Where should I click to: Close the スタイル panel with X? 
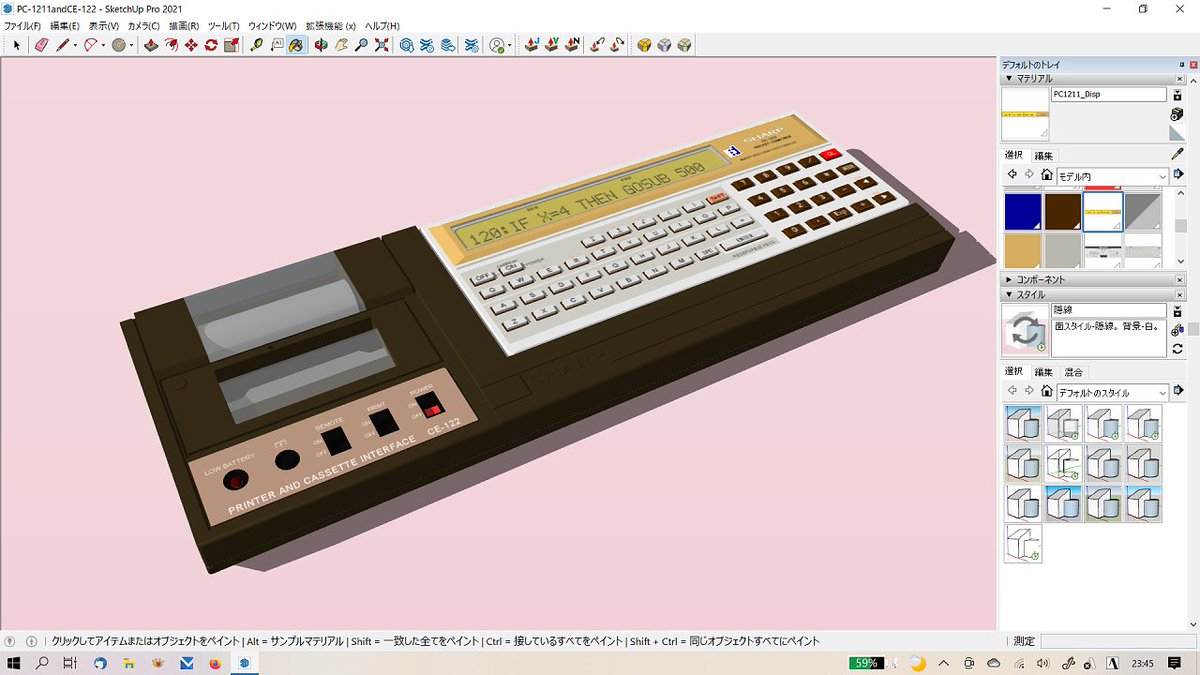point(1181,295)
